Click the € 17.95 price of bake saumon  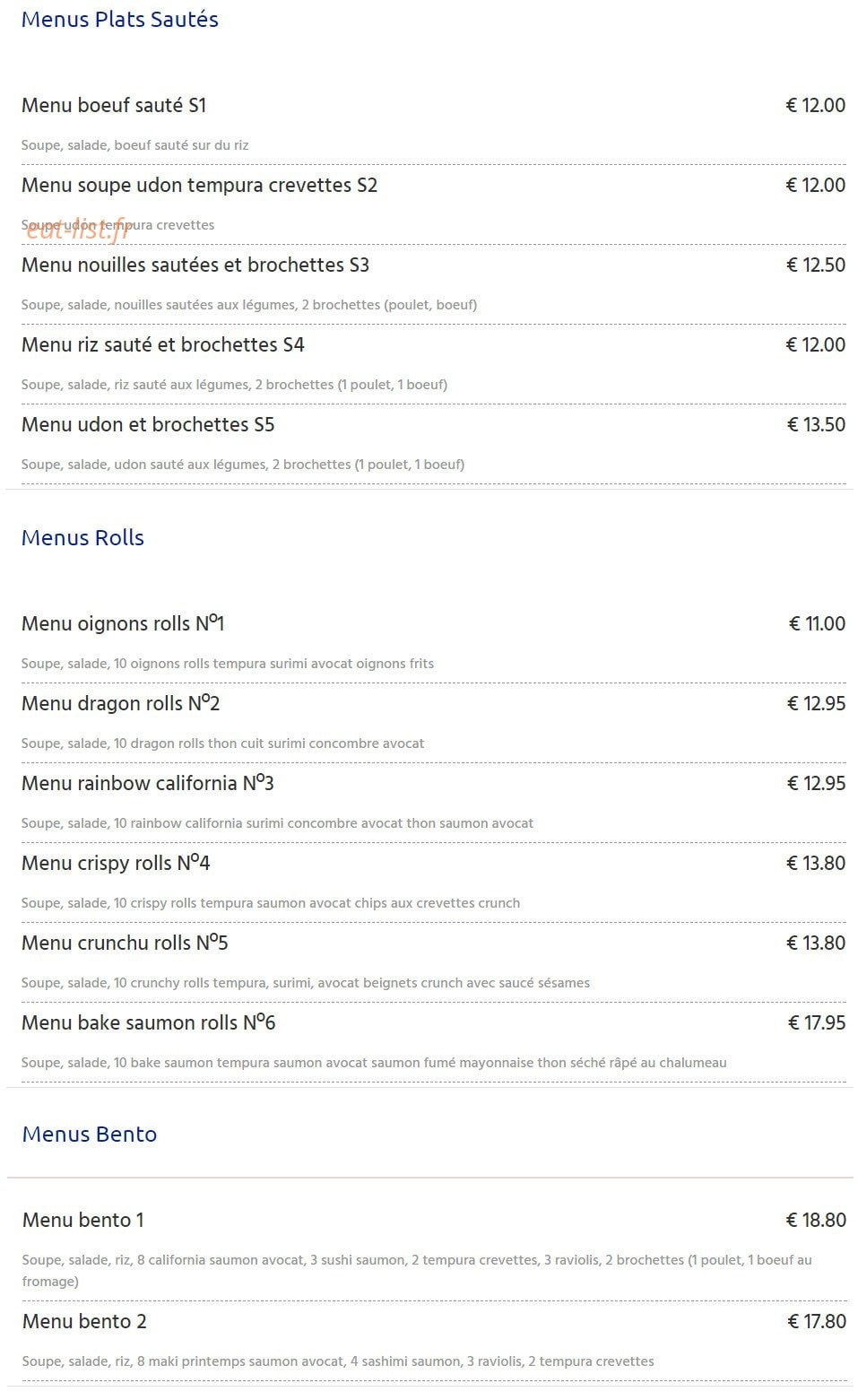[x=817, y=1023]
